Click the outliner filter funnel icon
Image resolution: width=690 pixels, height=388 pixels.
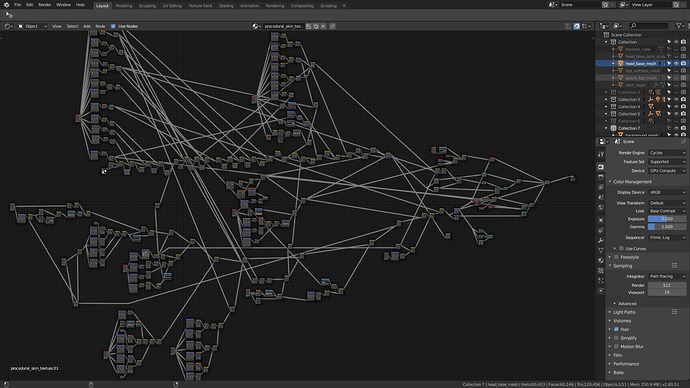point(679,26)
